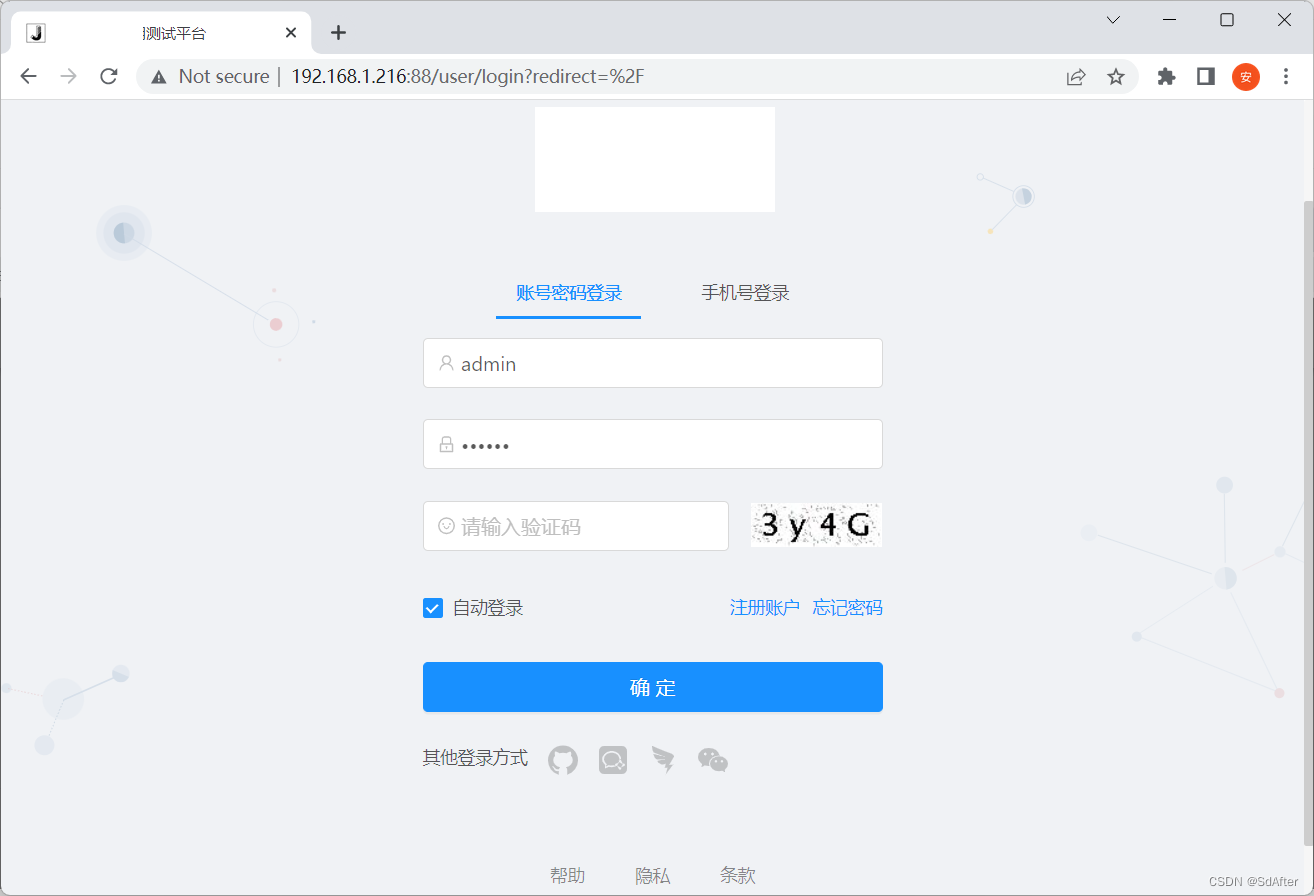Click the white logo placeholder image
Viewport: 1314px width, 896px height.
[655, 159]
